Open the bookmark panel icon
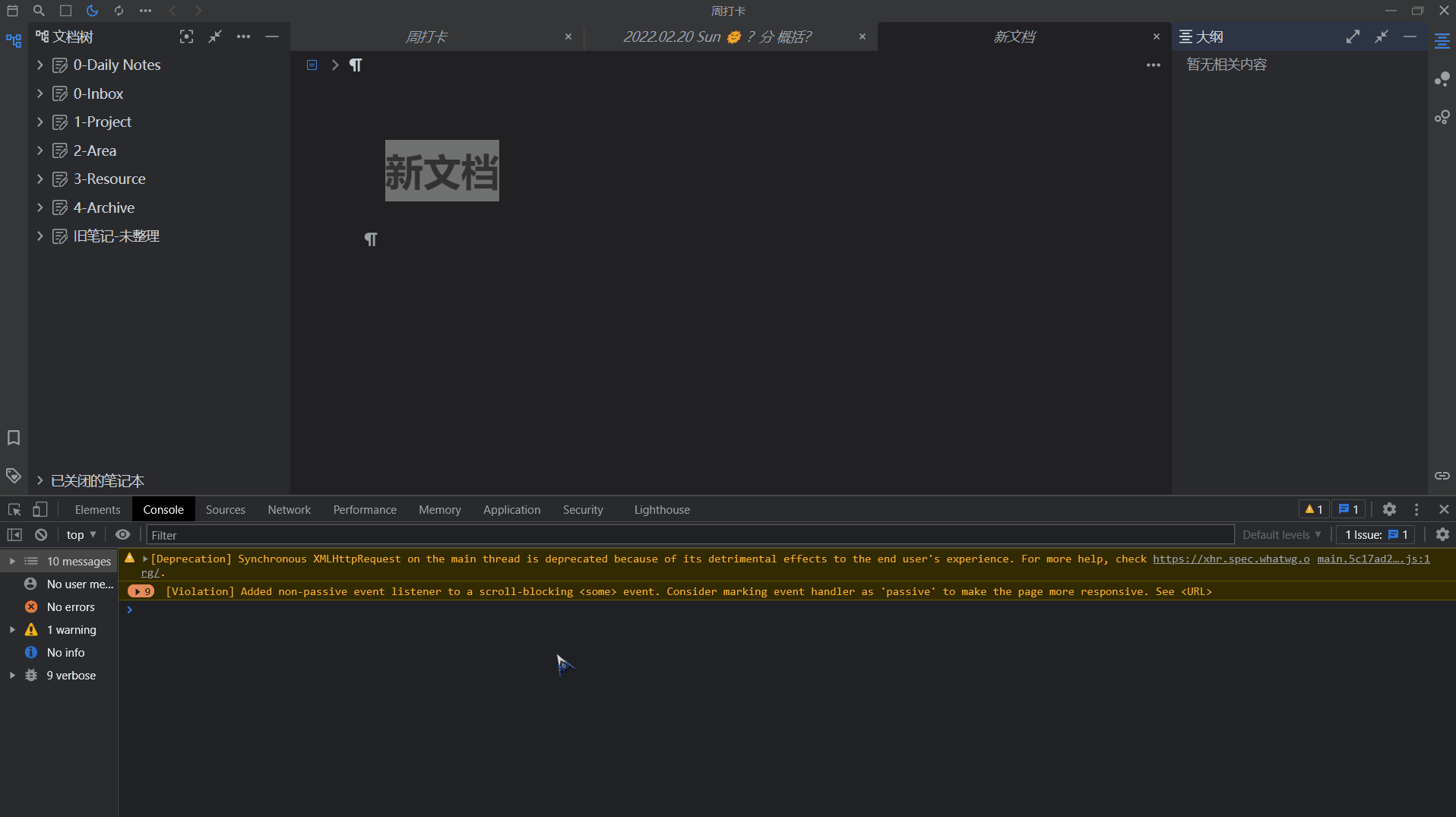The width and height of the screenshot is (1456, 817). (x=14, y=438)
